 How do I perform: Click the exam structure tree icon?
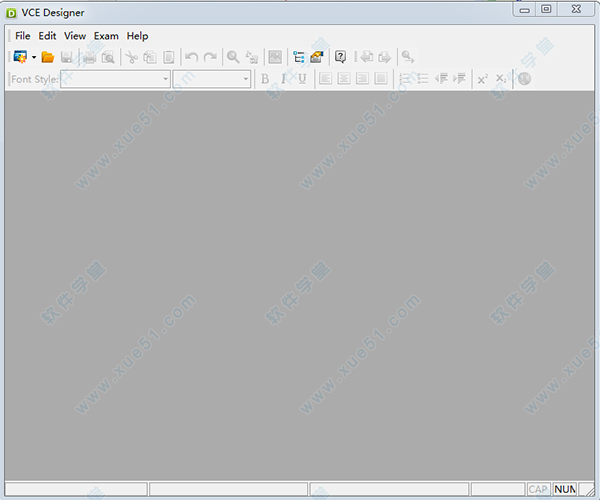[299, 57]
